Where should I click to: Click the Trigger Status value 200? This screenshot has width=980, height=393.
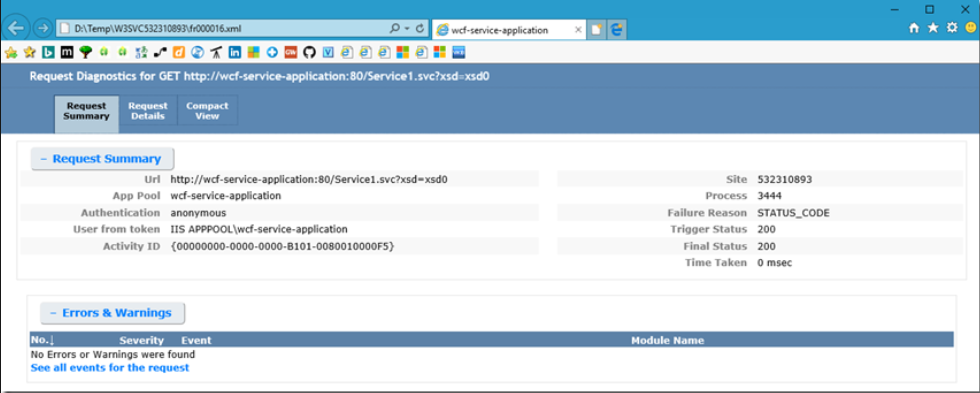coord(766,229)
